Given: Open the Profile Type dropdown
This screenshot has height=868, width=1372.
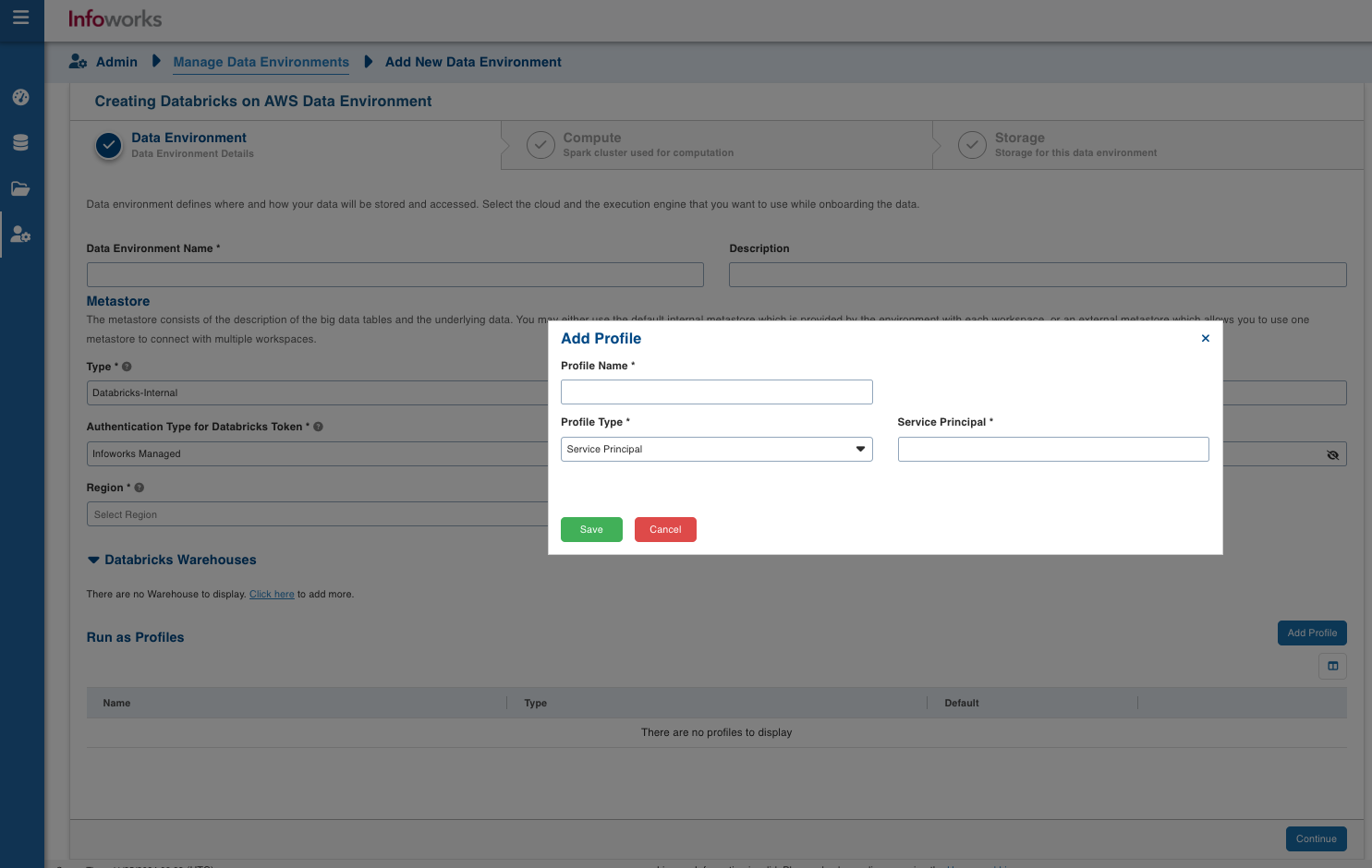Looking at the screenshot, I should point(716,449).
